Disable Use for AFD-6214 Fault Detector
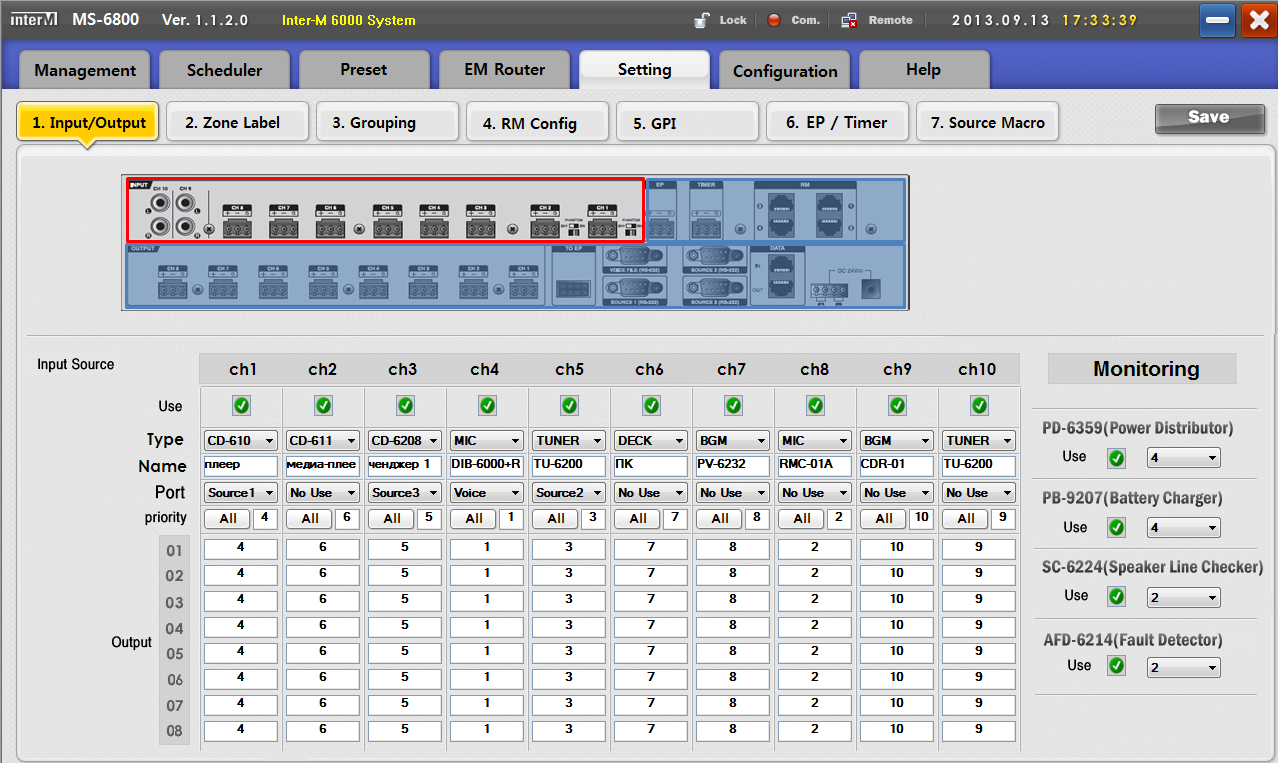1278x763 pixels. 1117,666
